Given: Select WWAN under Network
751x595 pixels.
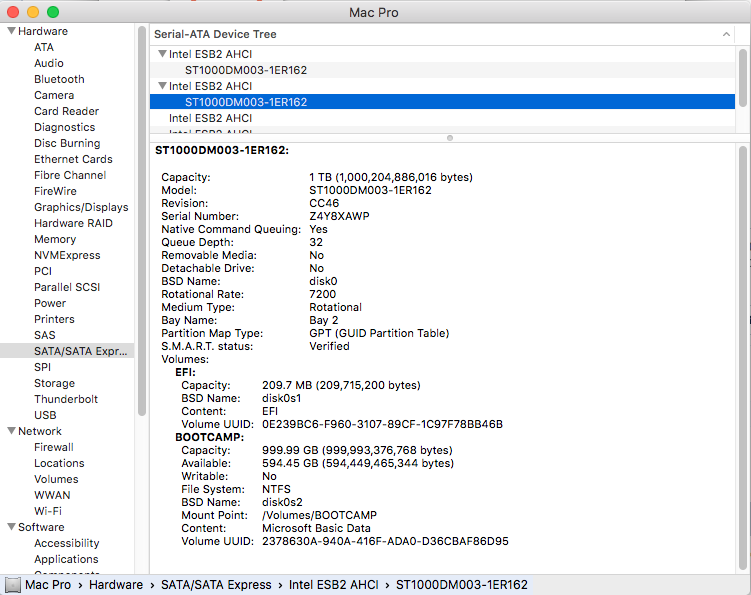Looking at the screenshot, I should click(52, 495).
